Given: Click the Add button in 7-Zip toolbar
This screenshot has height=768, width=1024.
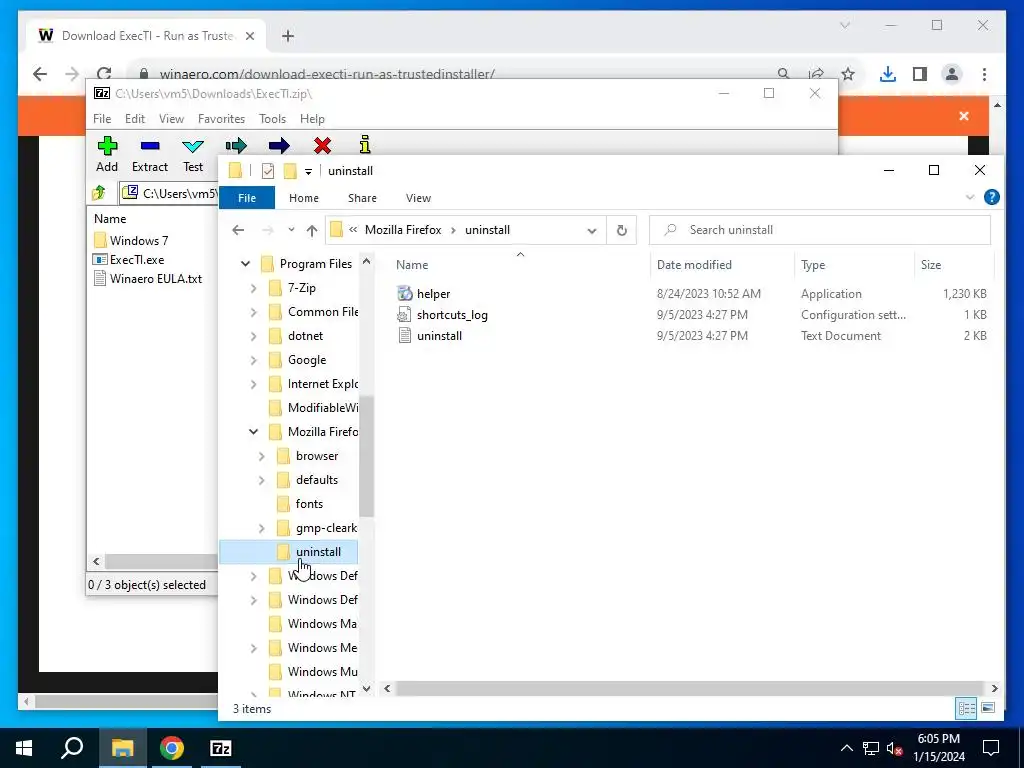Looking at the screenshot, I should [x=107, y=155].
